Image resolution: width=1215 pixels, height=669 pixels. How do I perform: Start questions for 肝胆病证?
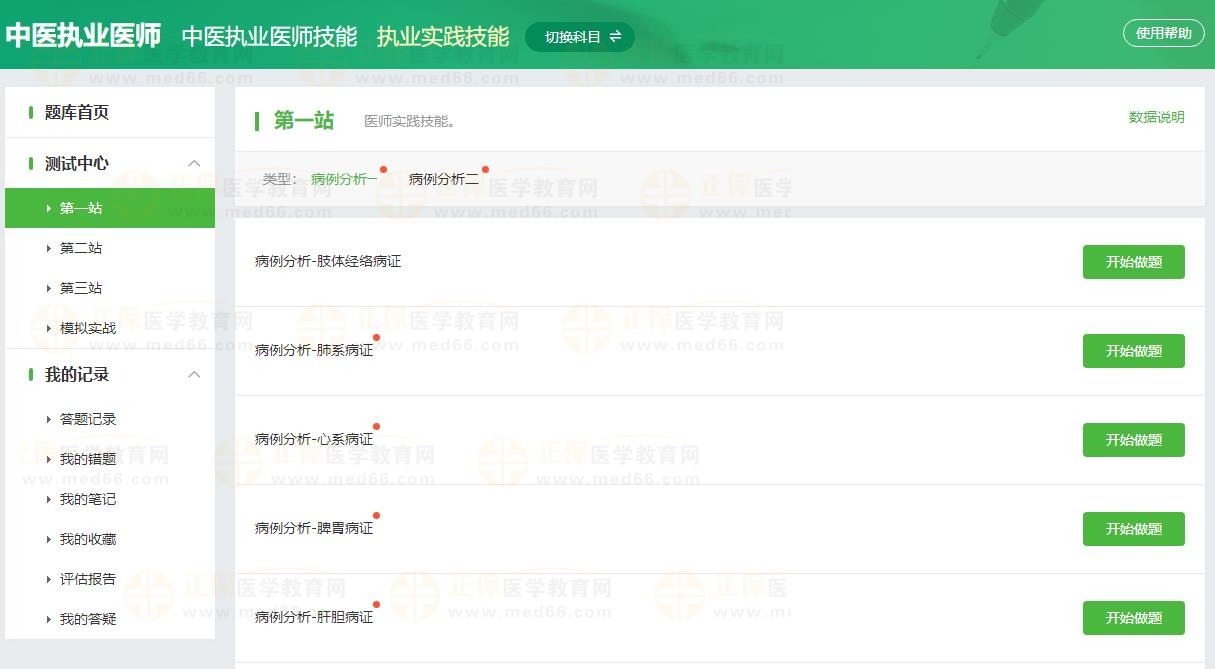coord(1133,618)
